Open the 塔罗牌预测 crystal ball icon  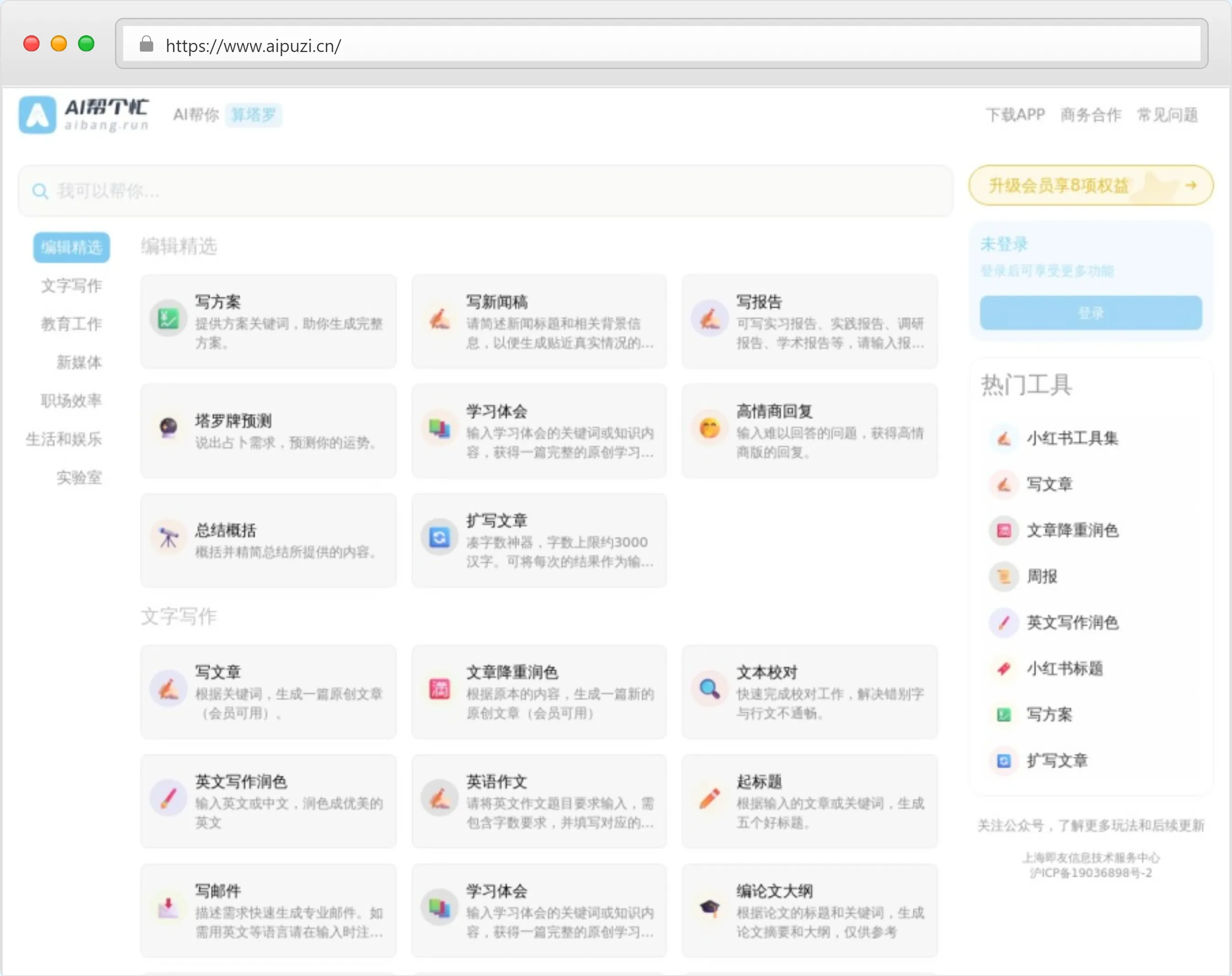click(x=168, y=428)
